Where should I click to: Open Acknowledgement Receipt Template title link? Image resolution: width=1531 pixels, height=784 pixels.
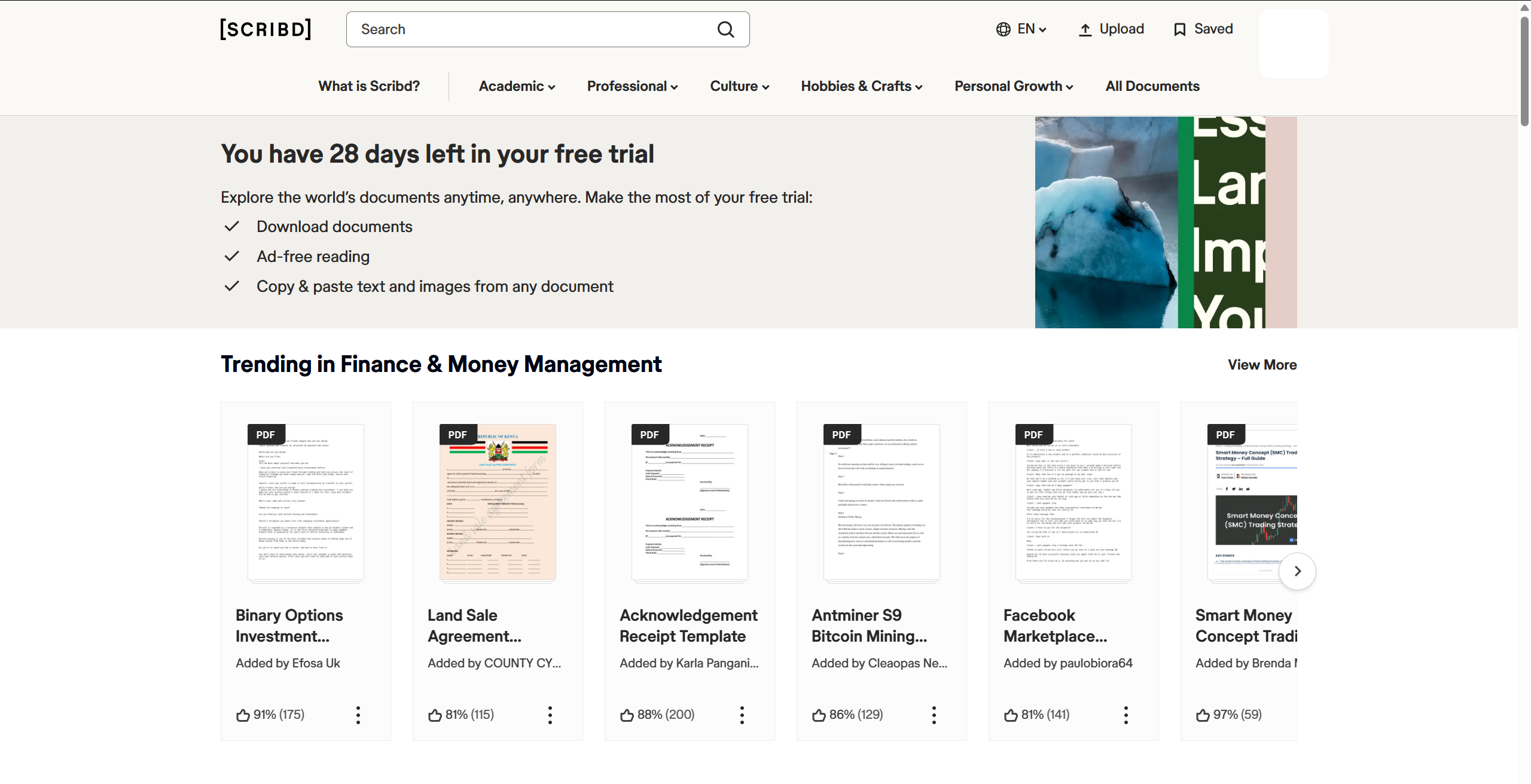click(x=688, y=626)
